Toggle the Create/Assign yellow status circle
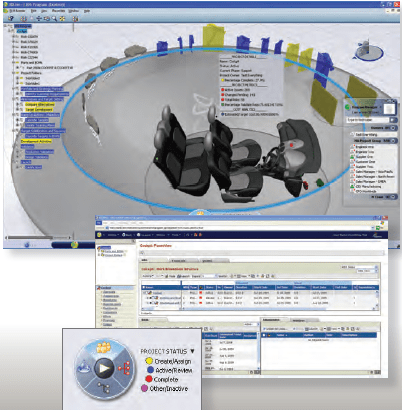The image size is (402, 410). click(x=149, y=361)
